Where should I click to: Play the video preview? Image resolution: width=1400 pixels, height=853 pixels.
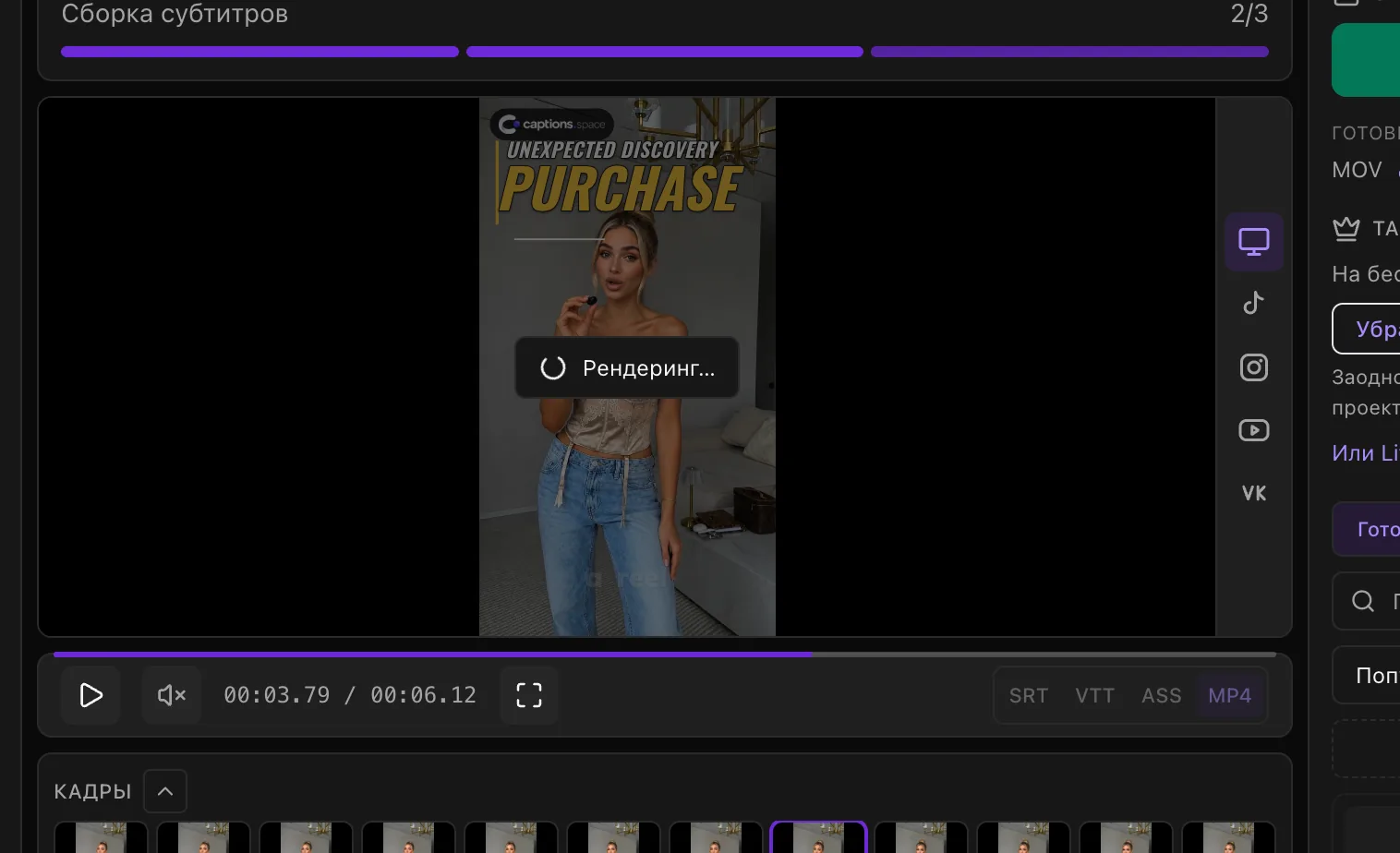91,695
